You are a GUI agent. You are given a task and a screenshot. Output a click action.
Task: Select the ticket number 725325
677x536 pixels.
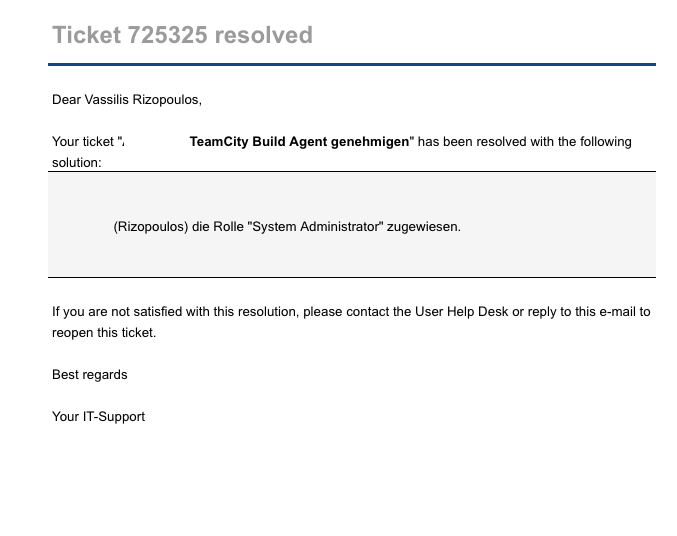(x=168, y=35)
